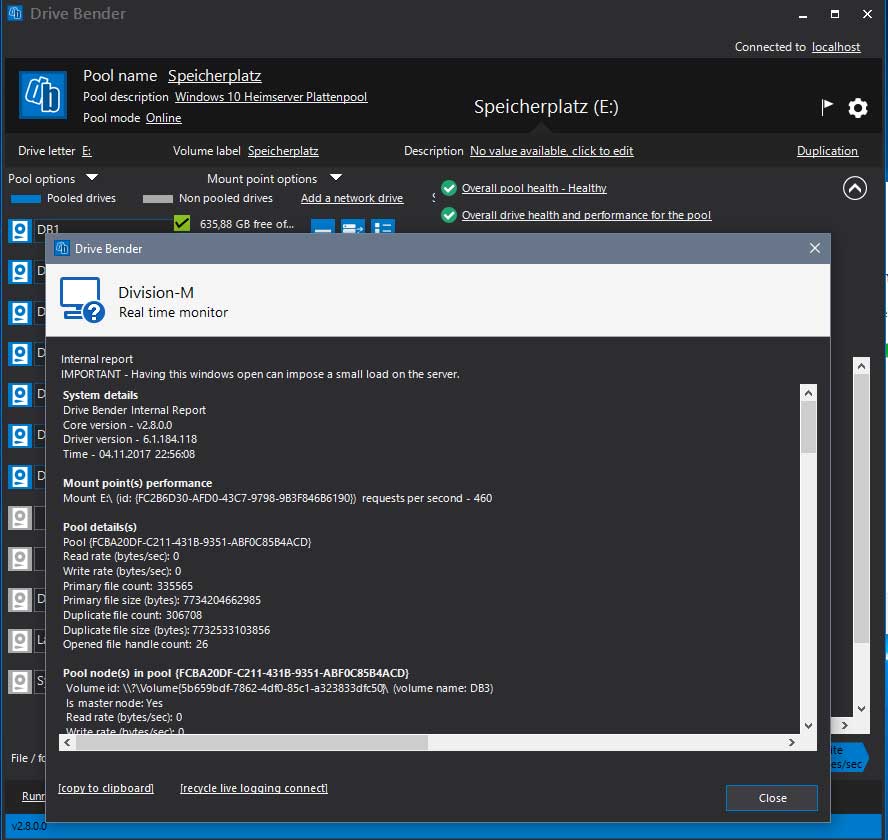Click the System details heading in the report
The image size is (888, 840).
pos(100,395)
